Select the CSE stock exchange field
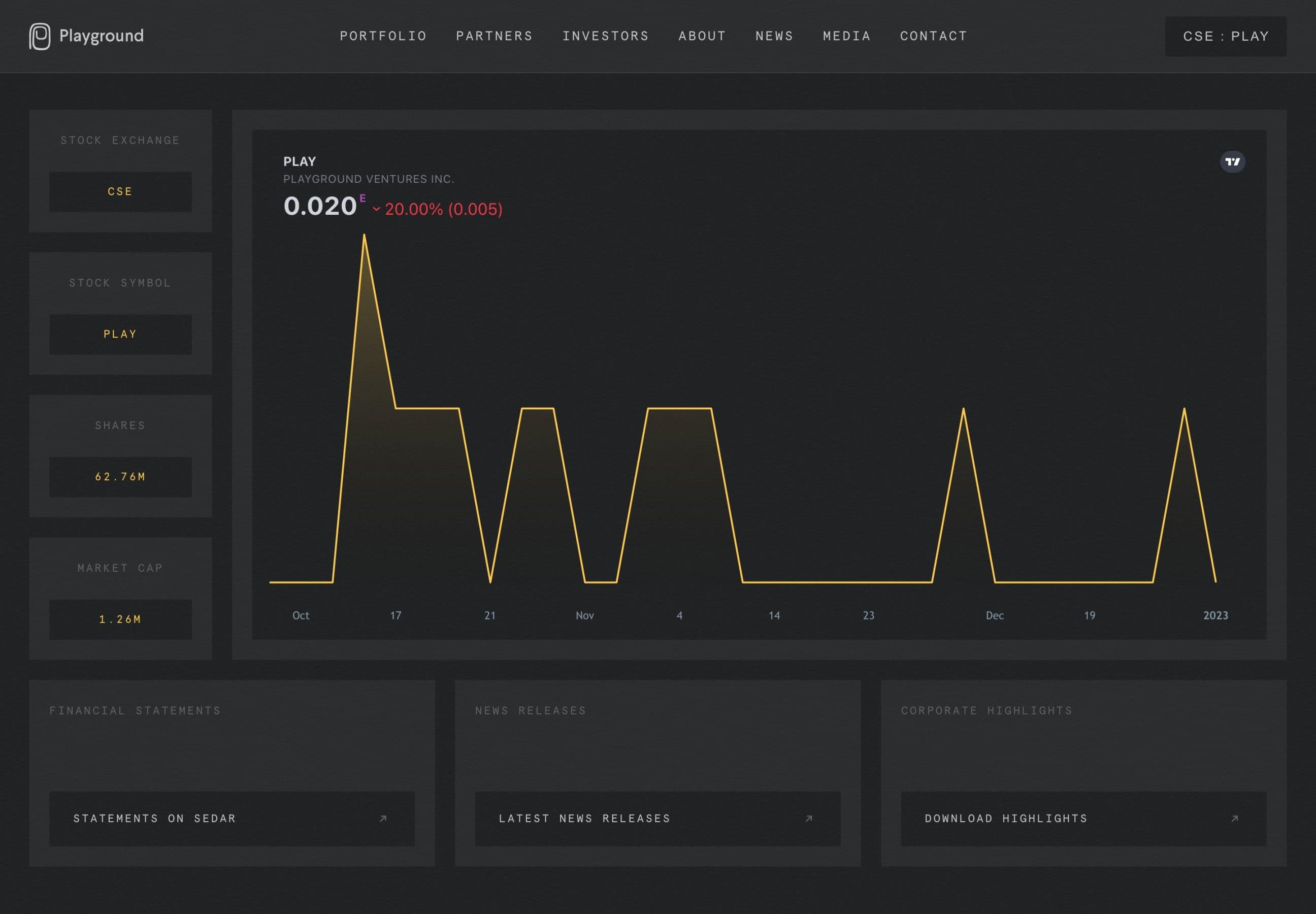This screenshot has height=914, width=1316. coord(120,191)
